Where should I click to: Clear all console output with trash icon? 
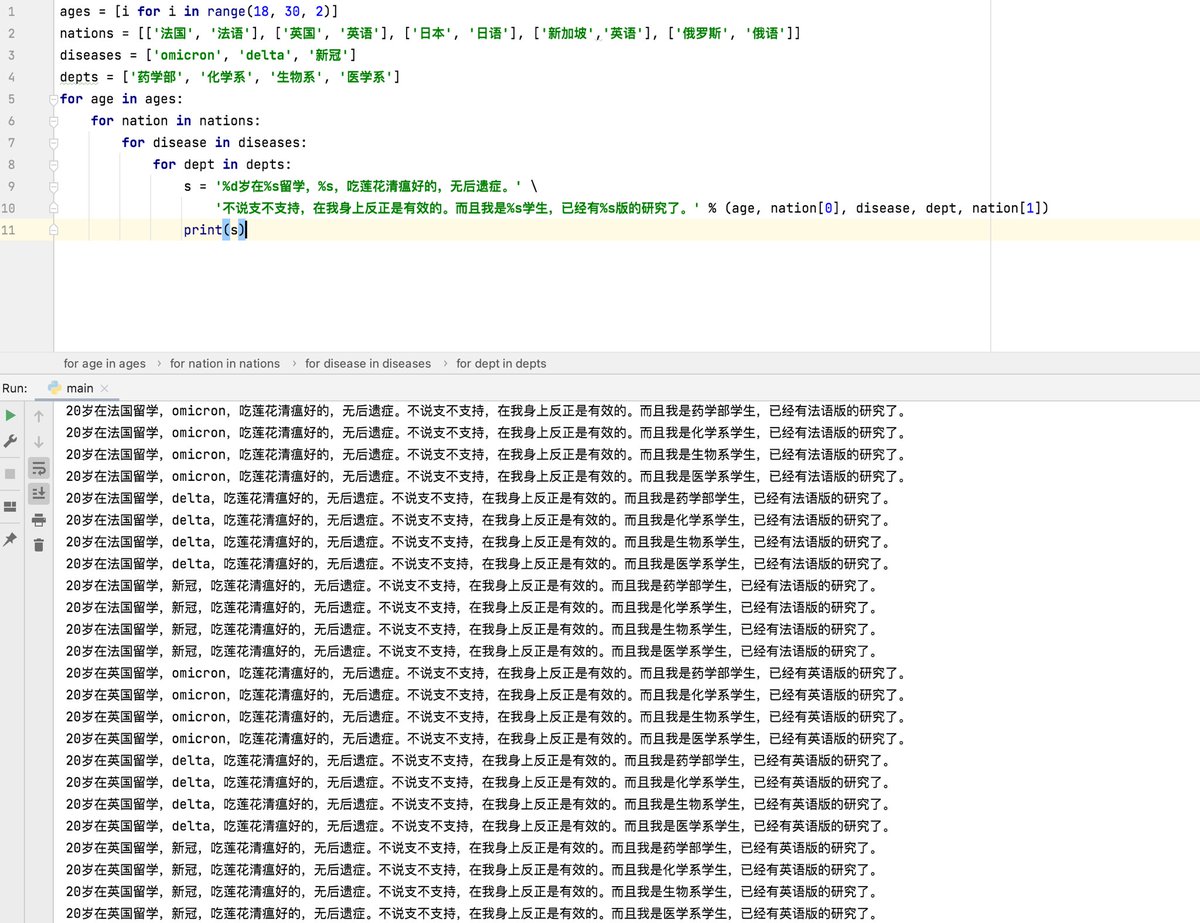pos(39,544)
